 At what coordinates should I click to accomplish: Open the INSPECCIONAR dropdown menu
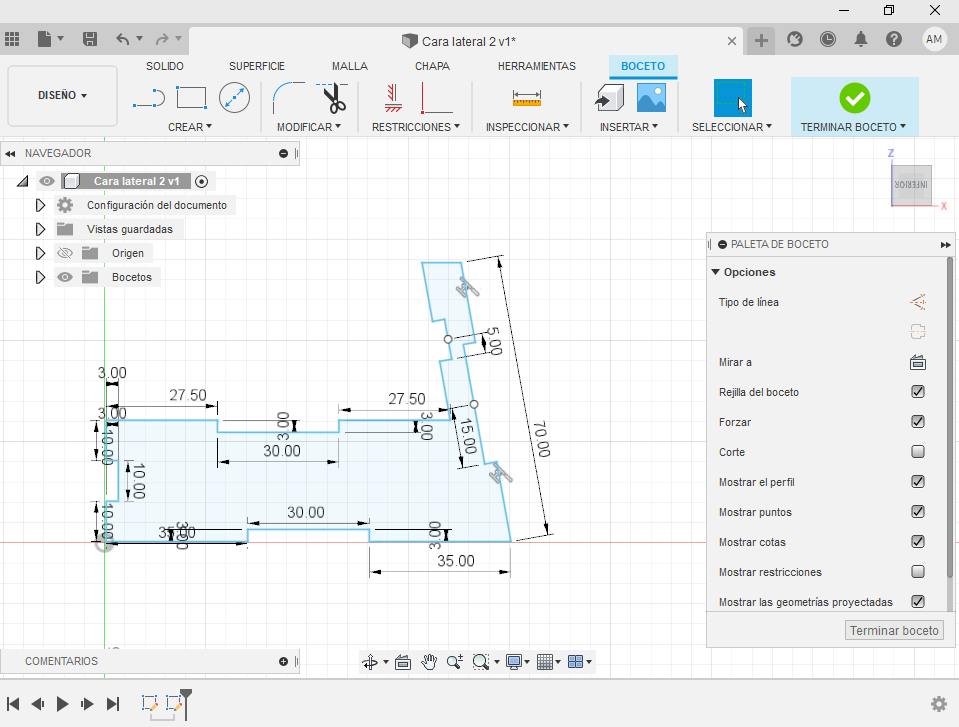(x=527, y=127)
